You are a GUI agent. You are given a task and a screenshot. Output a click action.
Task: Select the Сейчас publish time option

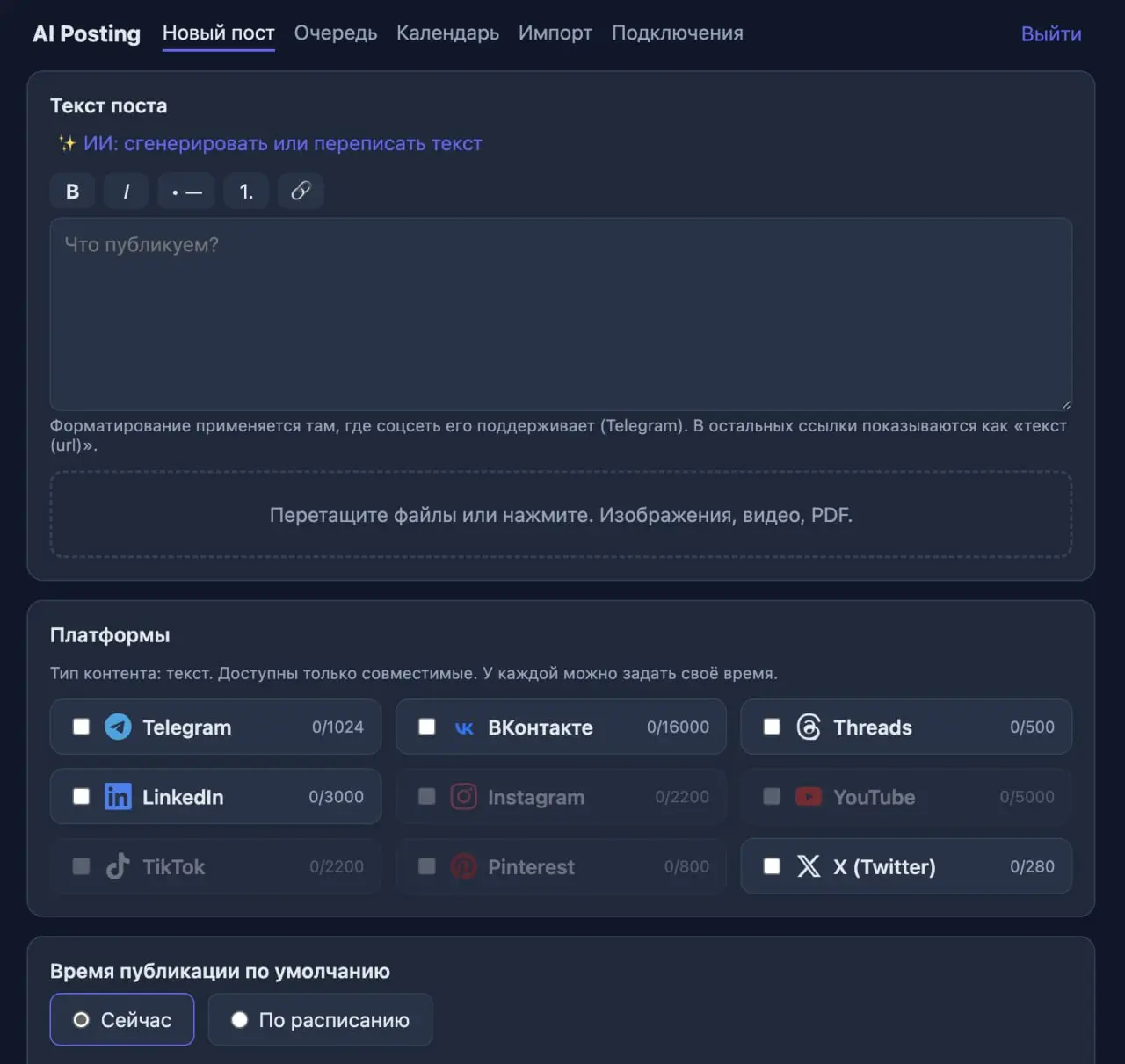pos(122,1019)
